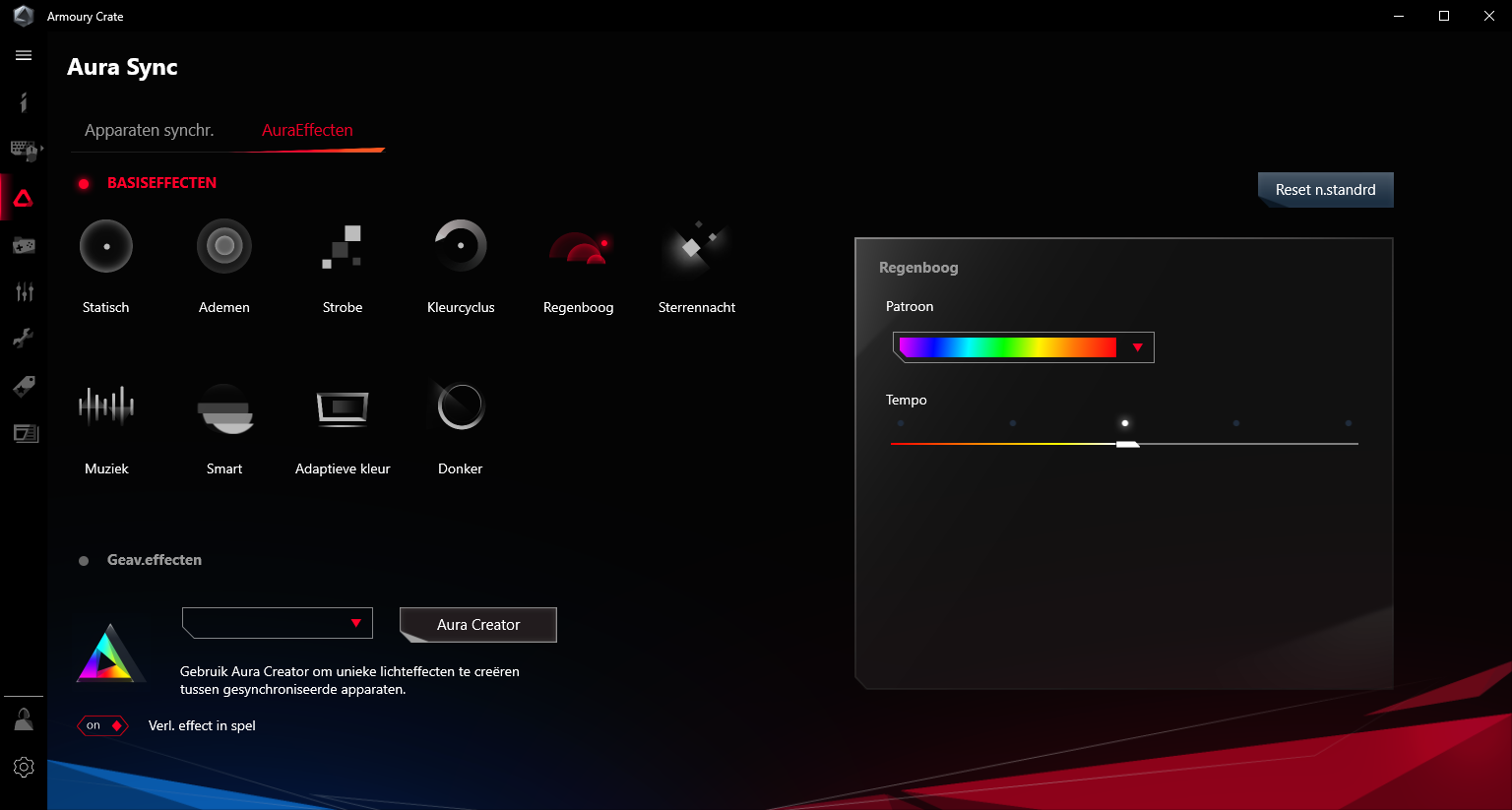This screenshot has height=810, width=1512.
Task: Expand the hamburger navigation menu
Action: [x=24, y=56]
